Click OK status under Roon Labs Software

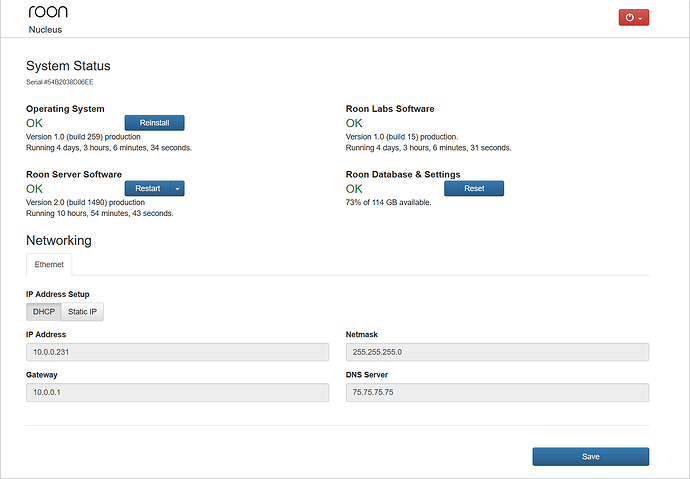click(x=354, y=123)
